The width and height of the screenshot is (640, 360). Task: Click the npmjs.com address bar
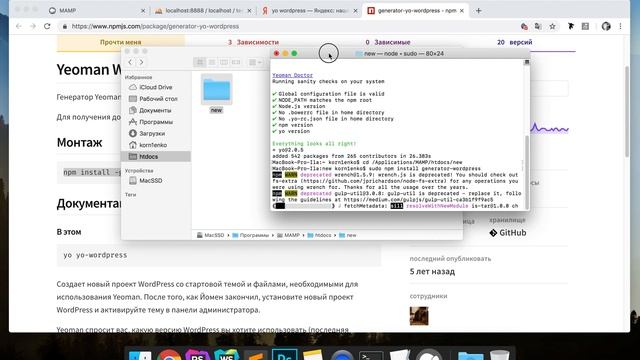tap(286, 26)
